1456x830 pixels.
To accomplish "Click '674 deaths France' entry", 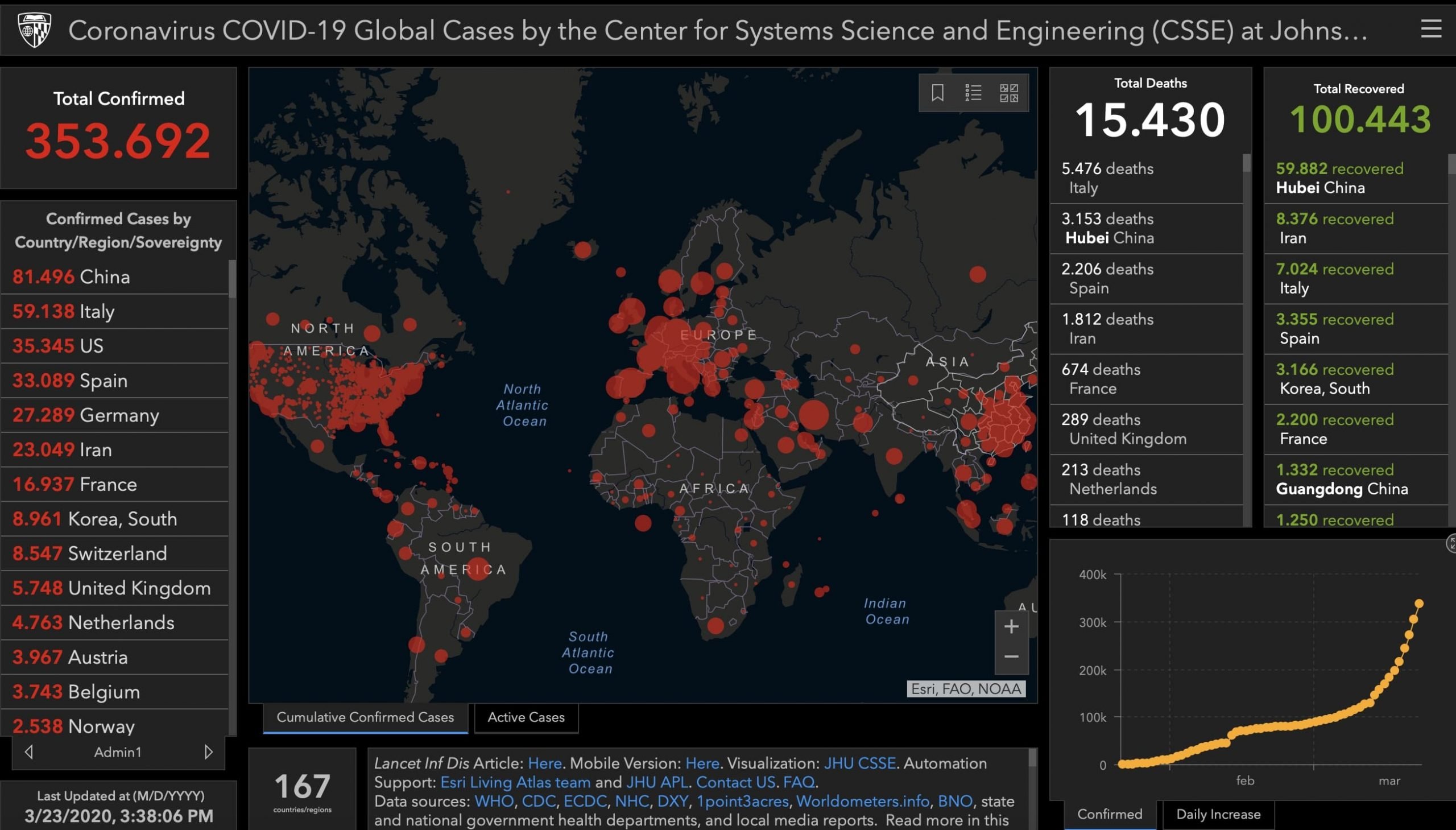I will click(1146, 379).
